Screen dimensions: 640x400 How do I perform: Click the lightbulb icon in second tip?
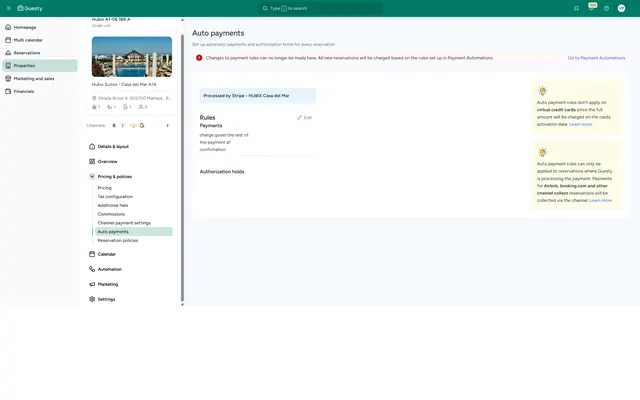pyautogui.click(x=542, y=152)
